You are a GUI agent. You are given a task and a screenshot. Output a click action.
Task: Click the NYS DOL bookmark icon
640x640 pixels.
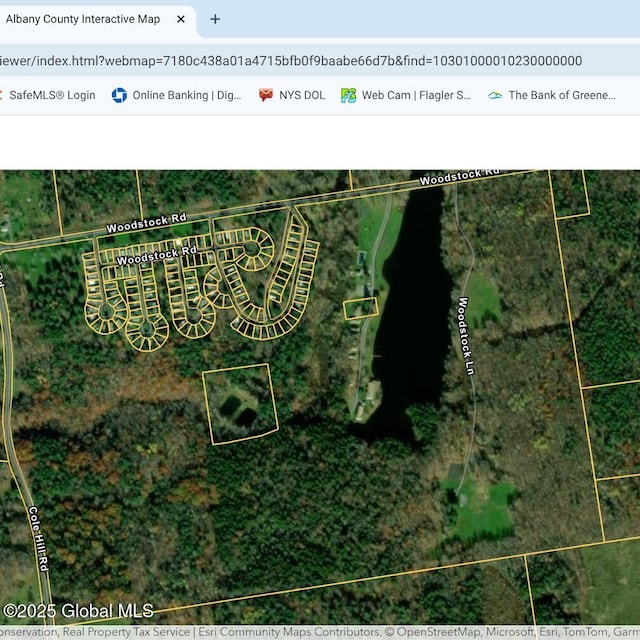pos(266,95)
